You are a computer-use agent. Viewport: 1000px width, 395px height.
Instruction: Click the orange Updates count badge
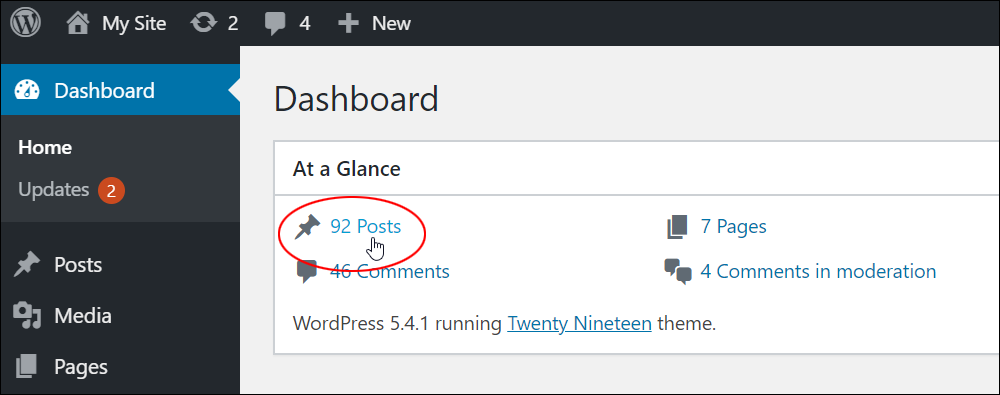pos(111,191)
